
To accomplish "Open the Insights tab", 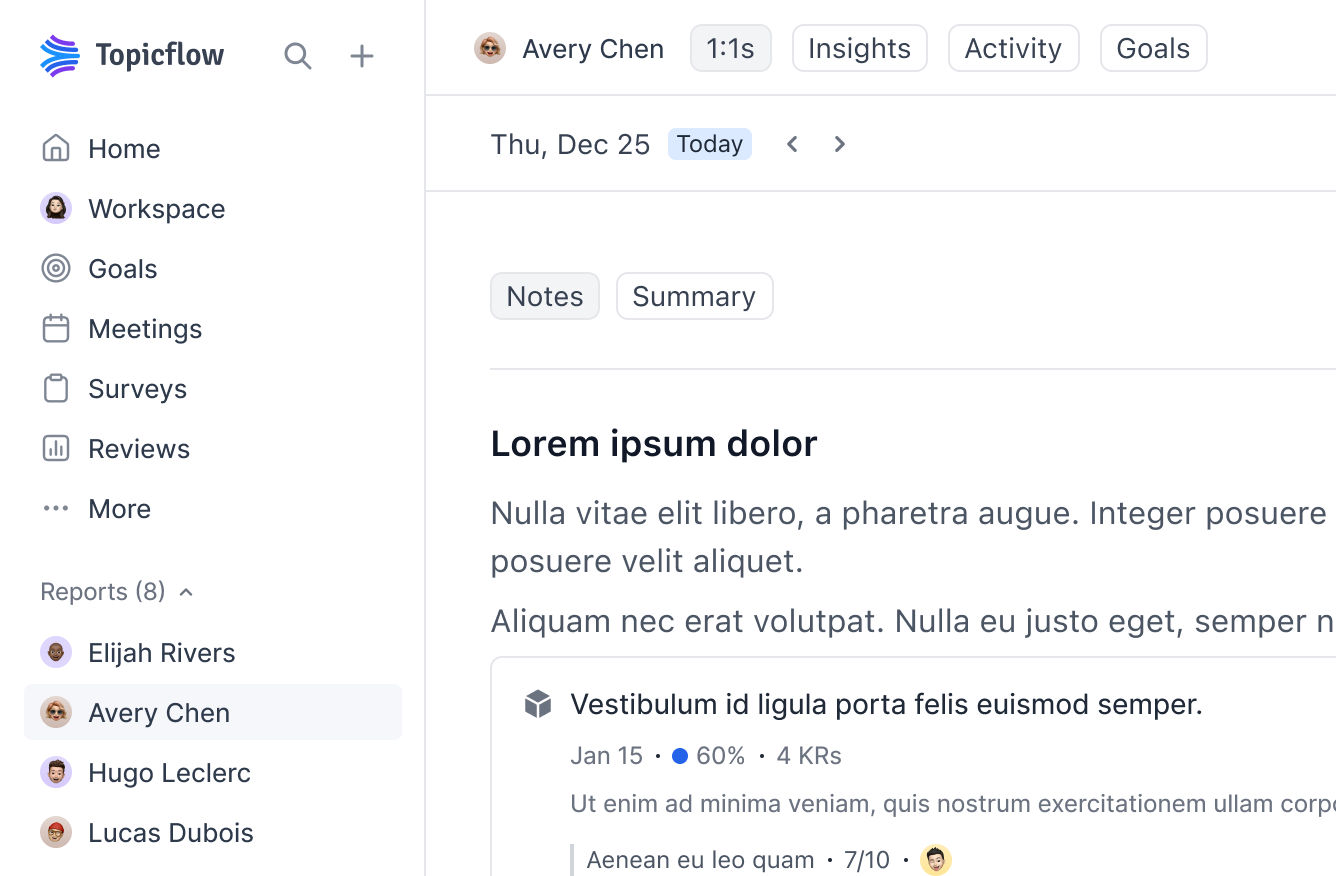I will pos(859,47).
